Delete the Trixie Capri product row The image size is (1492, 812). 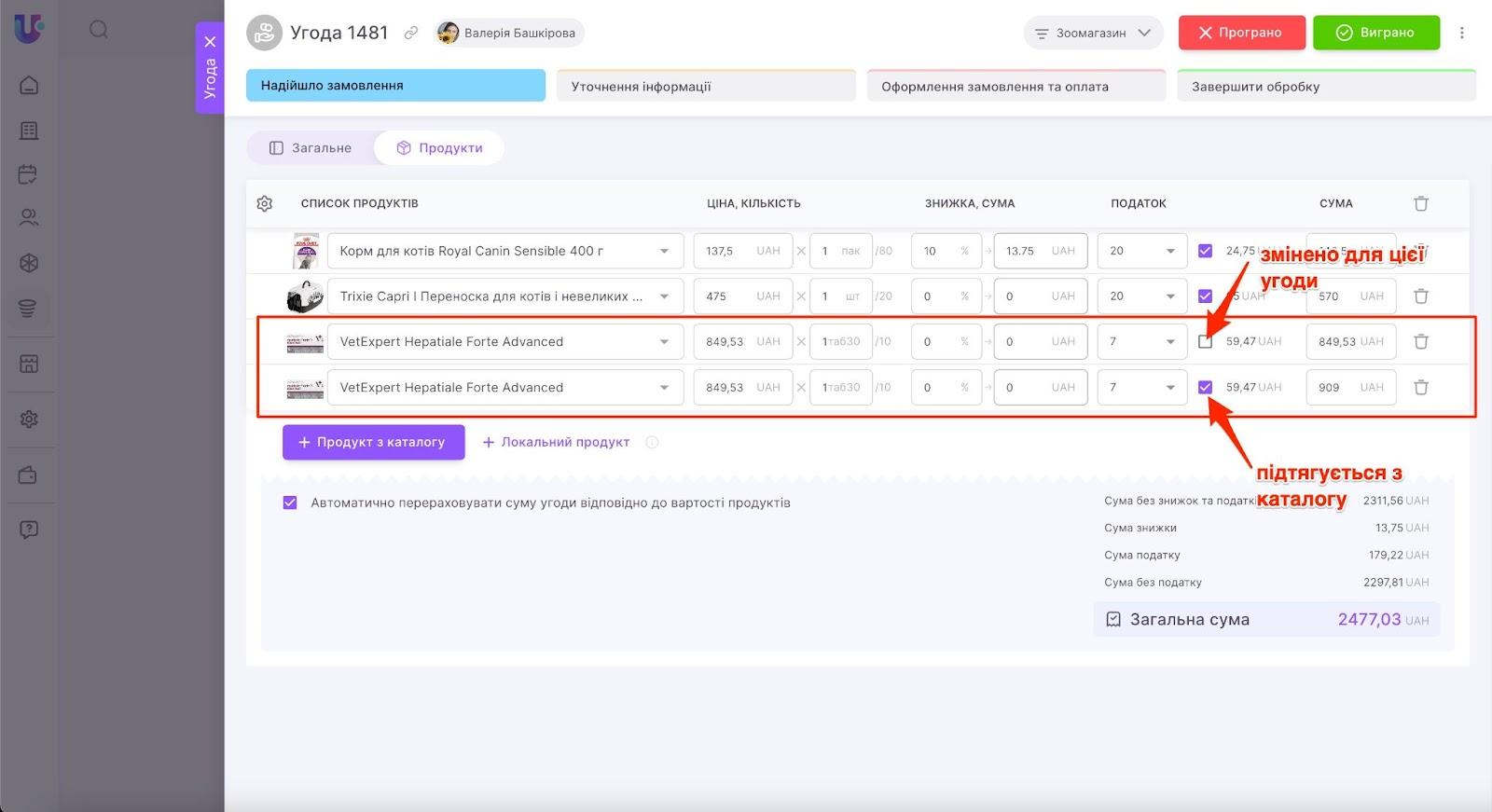(x=1421, y=296)
